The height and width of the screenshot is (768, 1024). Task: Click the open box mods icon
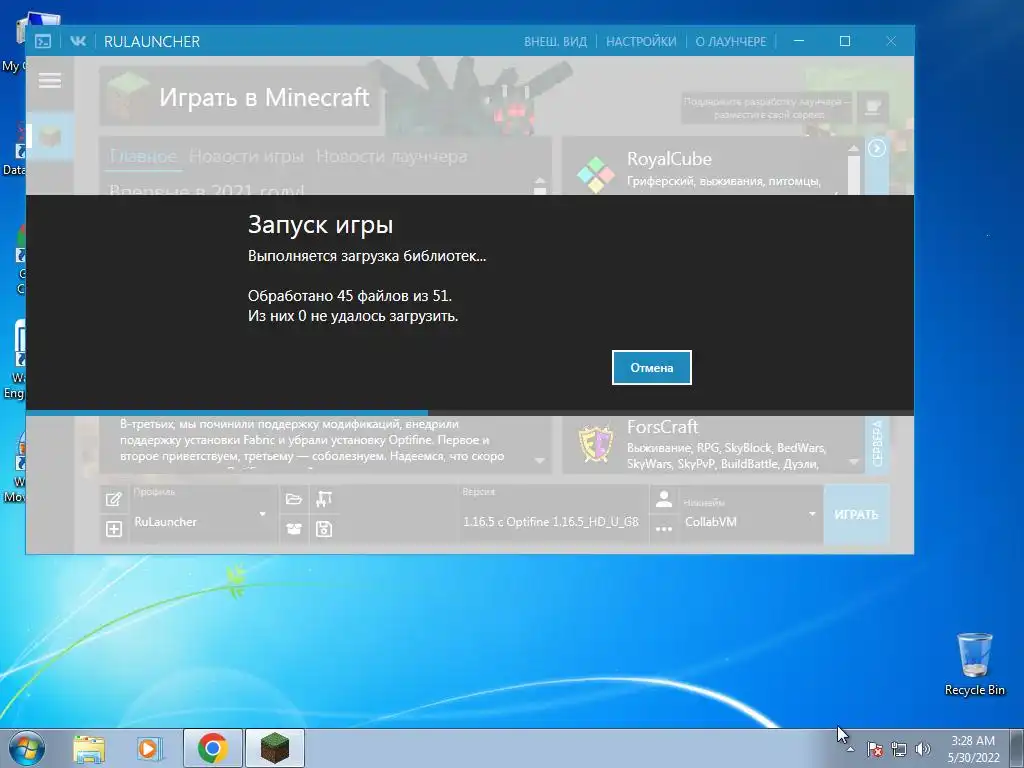pos(294,529)
